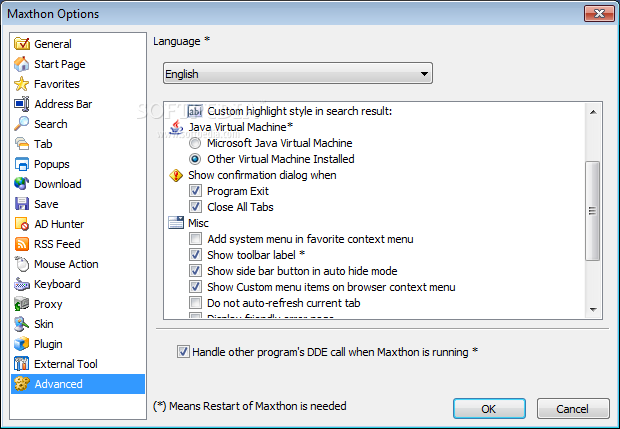Click the Search magnifier icon

[x=22, y=124]
